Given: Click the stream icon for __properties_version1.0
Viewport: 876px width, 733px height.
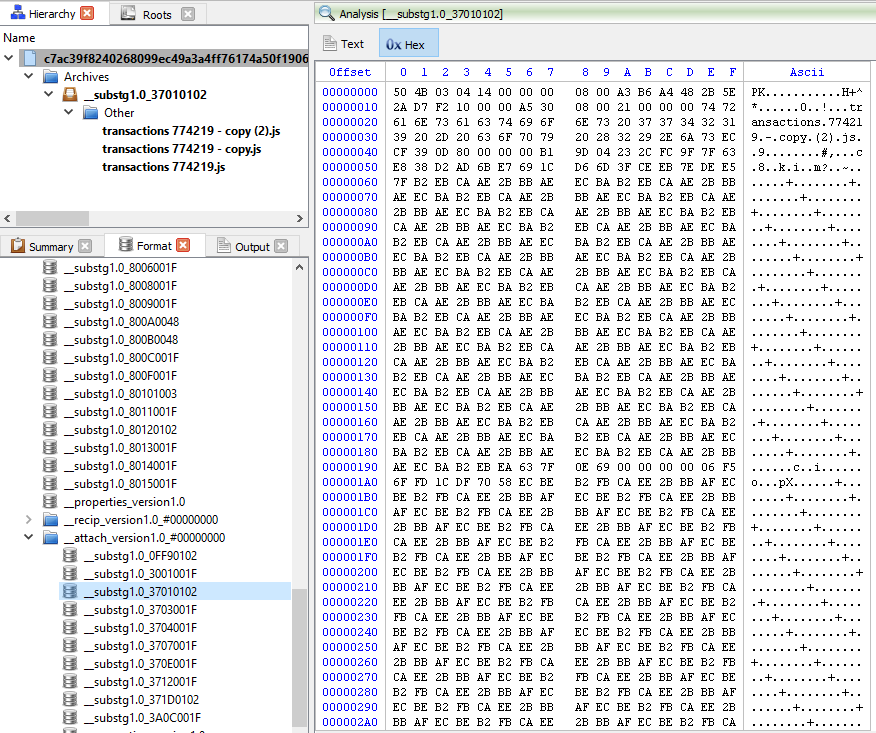Looking at the screenshot, I should pyautogui.click(x=50, y=502).
